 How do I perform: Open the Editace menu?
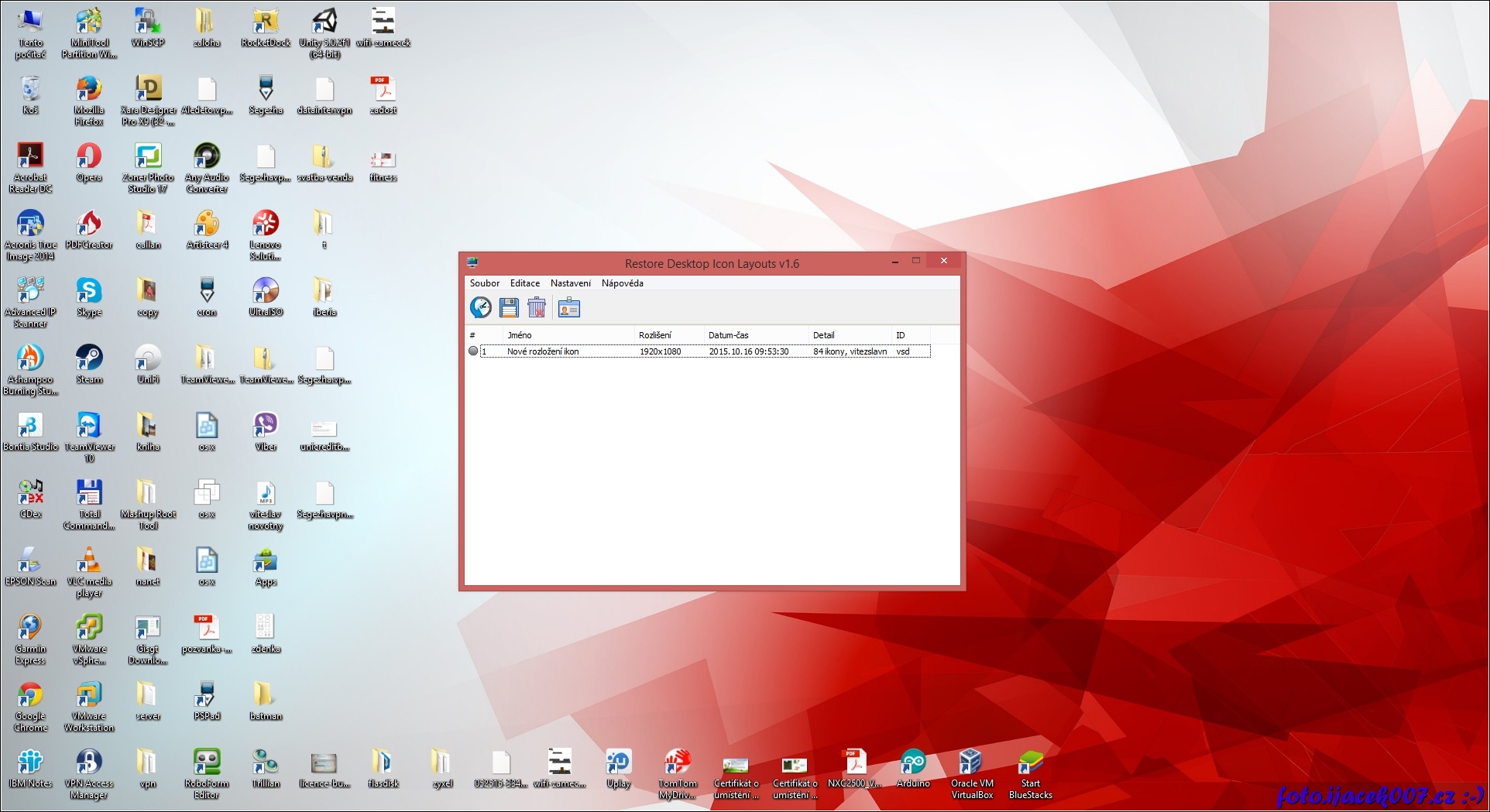pyautogui.click(x=524, y=283)
